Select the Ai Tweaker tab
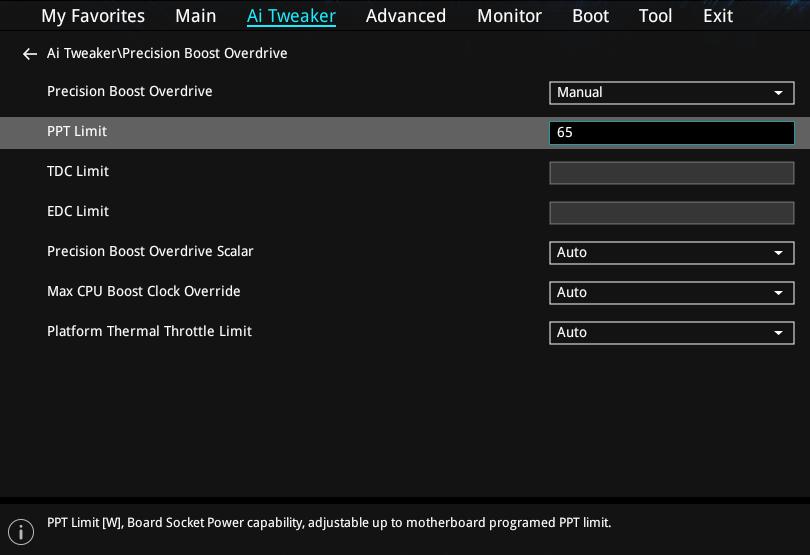The image size is (810, 555). (x=291, y=16)
